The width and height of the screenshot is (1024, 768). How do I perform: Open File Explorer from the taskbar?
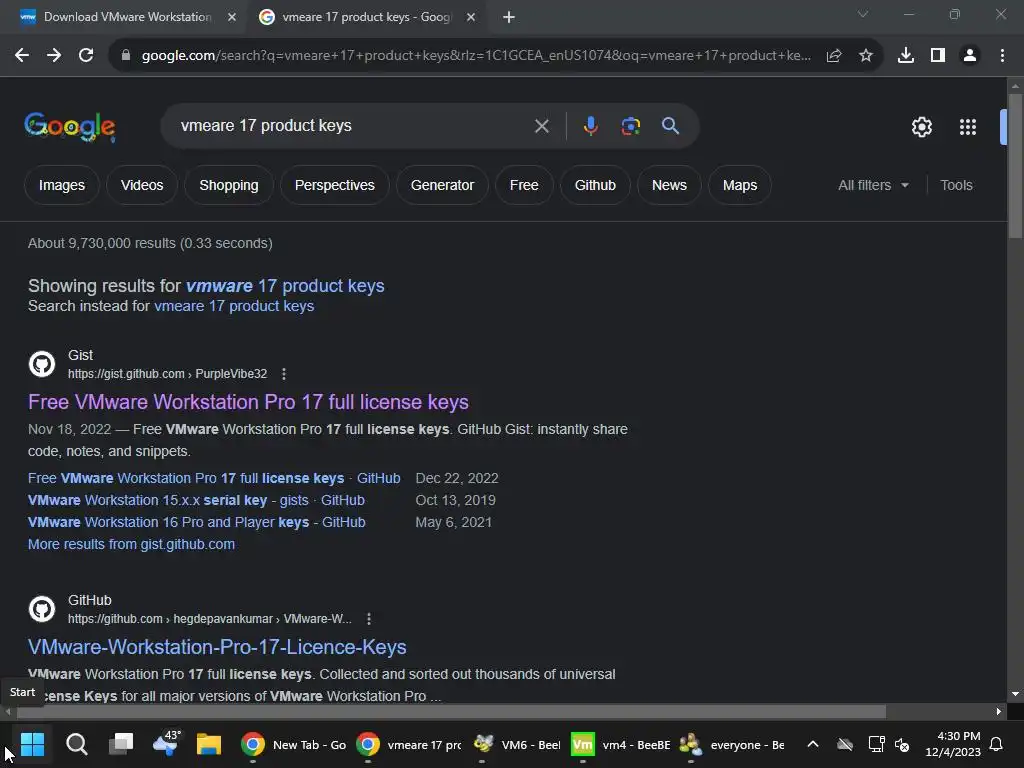click(209, 744)
